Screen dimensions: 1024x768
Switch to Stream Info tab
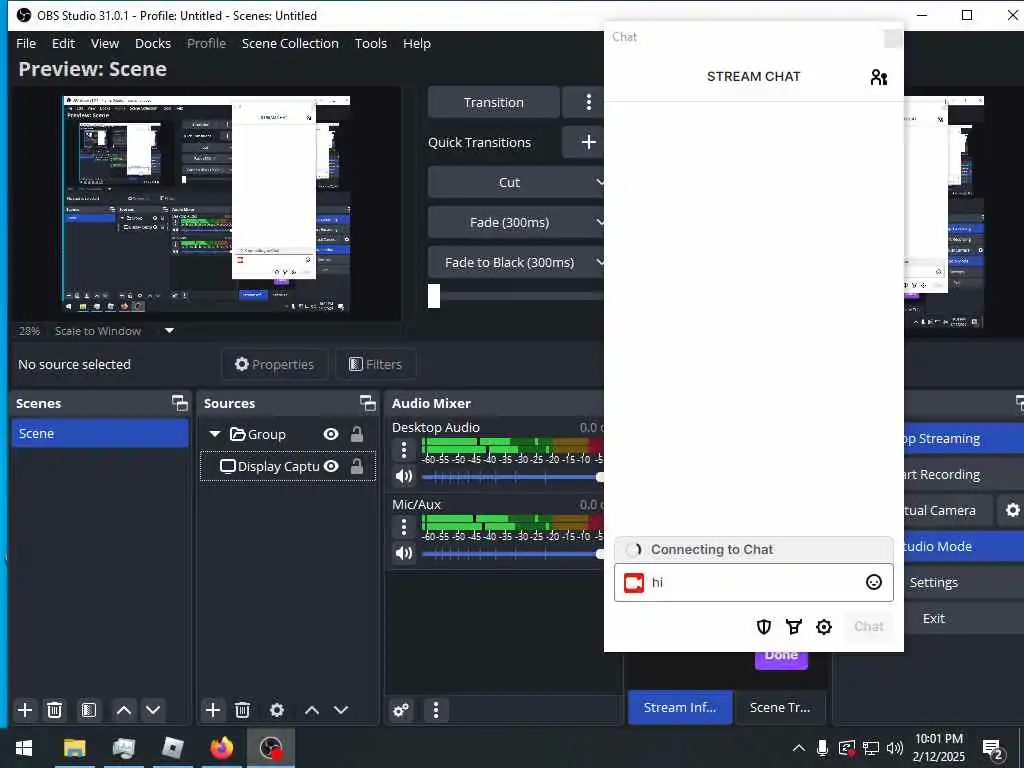pos(680,707)
